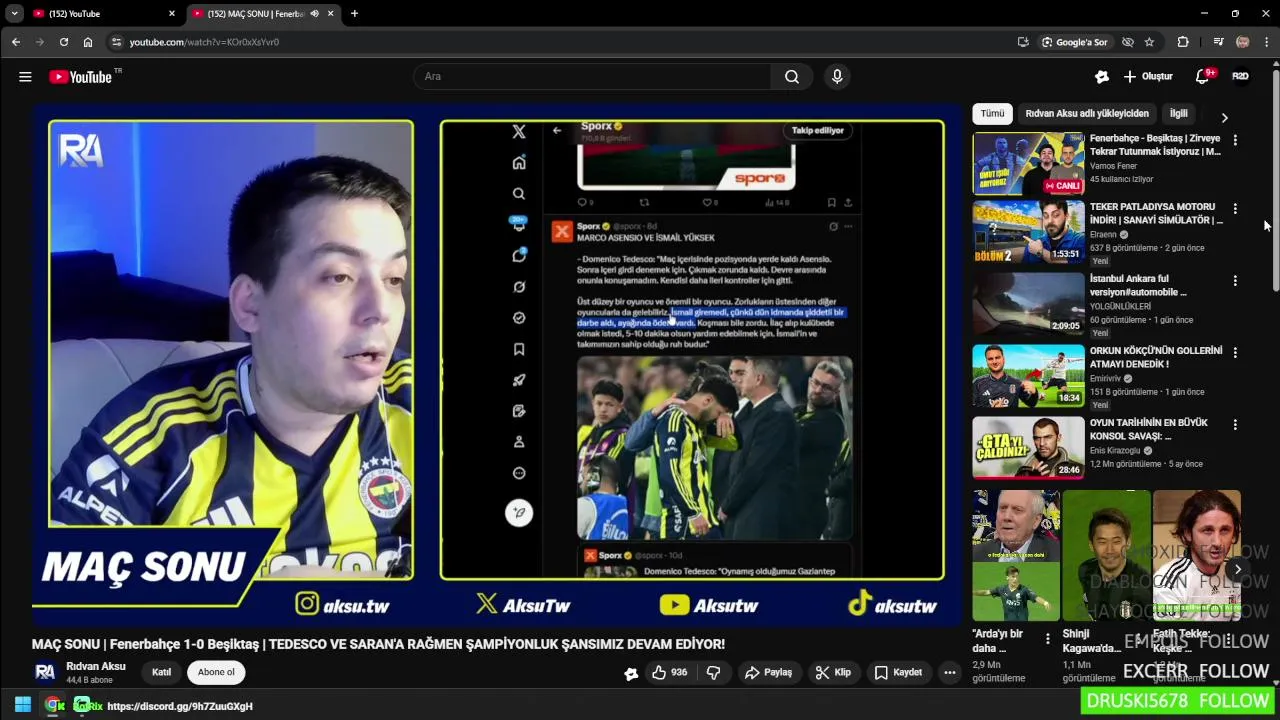
Task: Select the 'Rıdvan Aksu adlı yükleyiciden' chip
Action: coord(1087,114)
